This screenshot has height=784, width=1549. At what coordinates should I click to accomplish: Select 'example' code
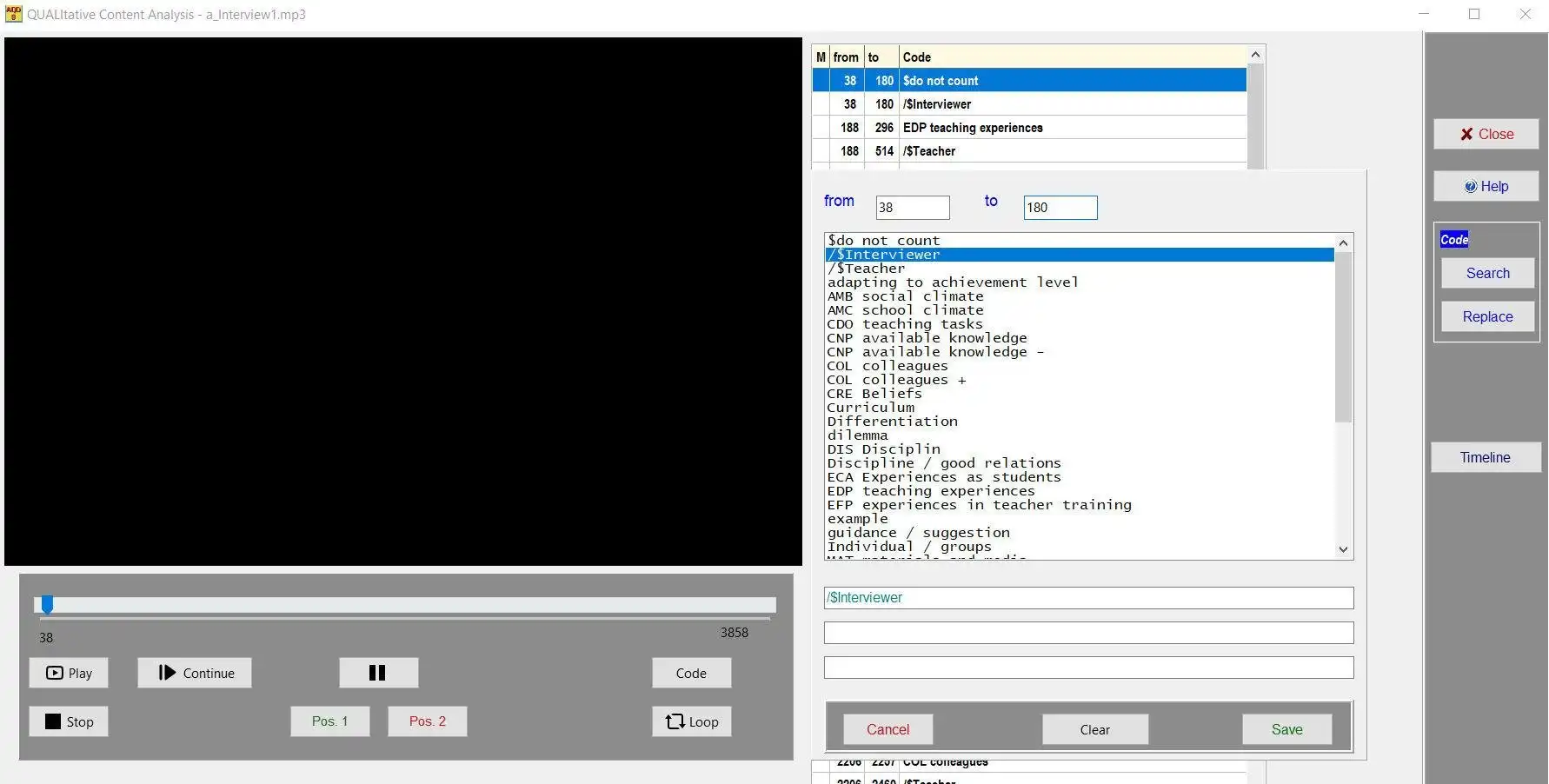(1080, 519)
